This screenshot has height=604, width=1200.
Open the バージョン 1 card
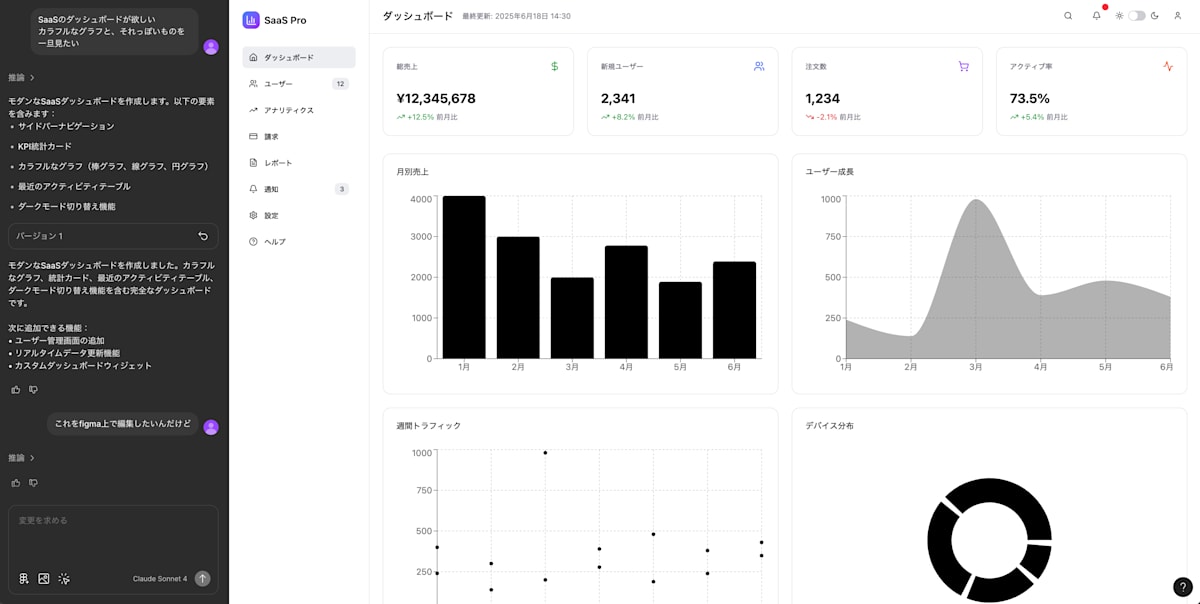(113, 236)
